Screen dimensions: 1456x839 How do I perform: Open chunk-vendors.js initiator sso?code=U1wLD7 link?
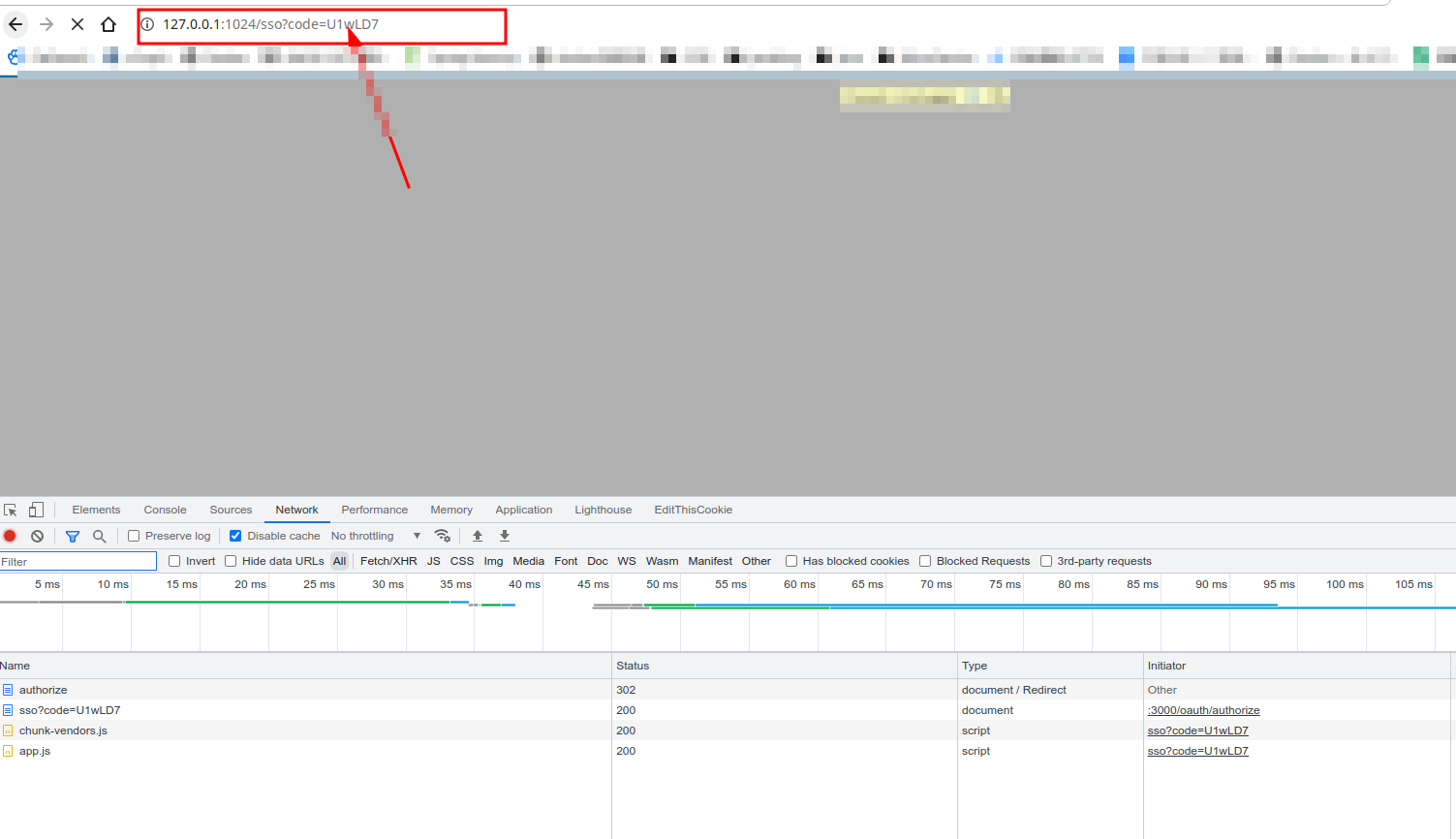[x=1197, y=730]
